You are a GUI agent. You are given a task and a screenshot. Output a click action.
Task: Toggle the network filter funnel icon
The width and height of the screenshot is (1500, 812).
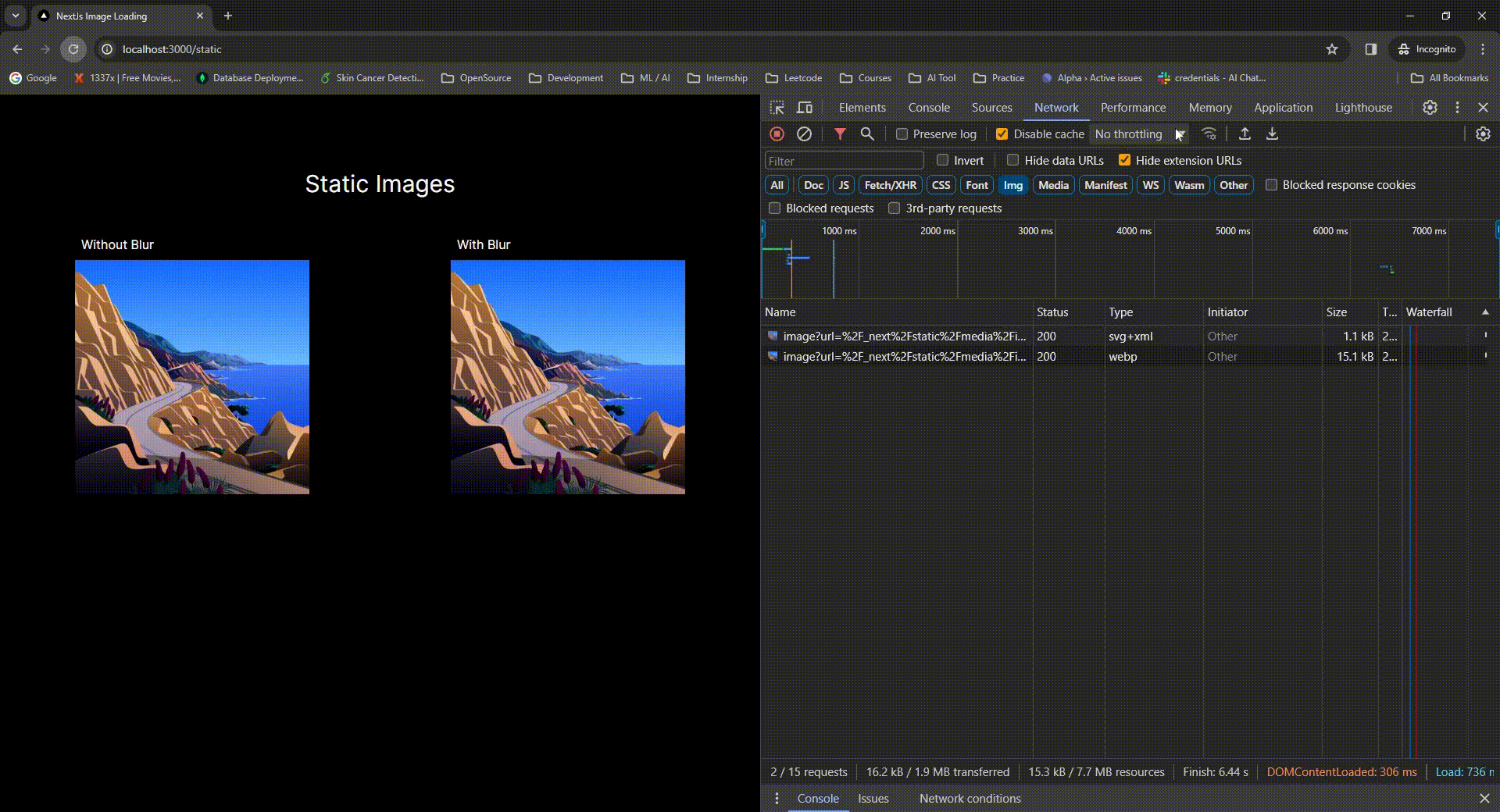pos(840,134)
